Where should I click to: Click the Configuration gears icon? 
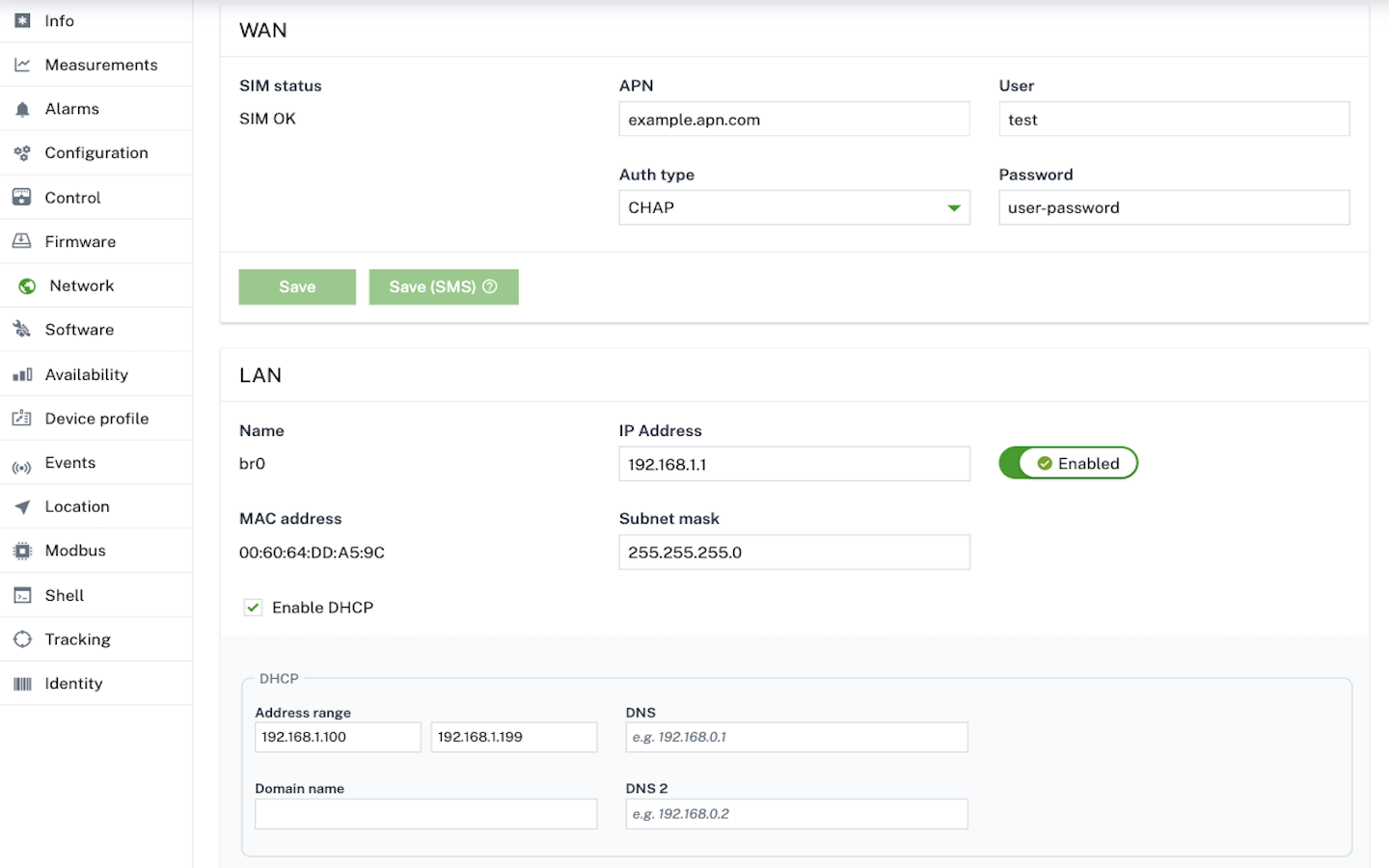22,153
